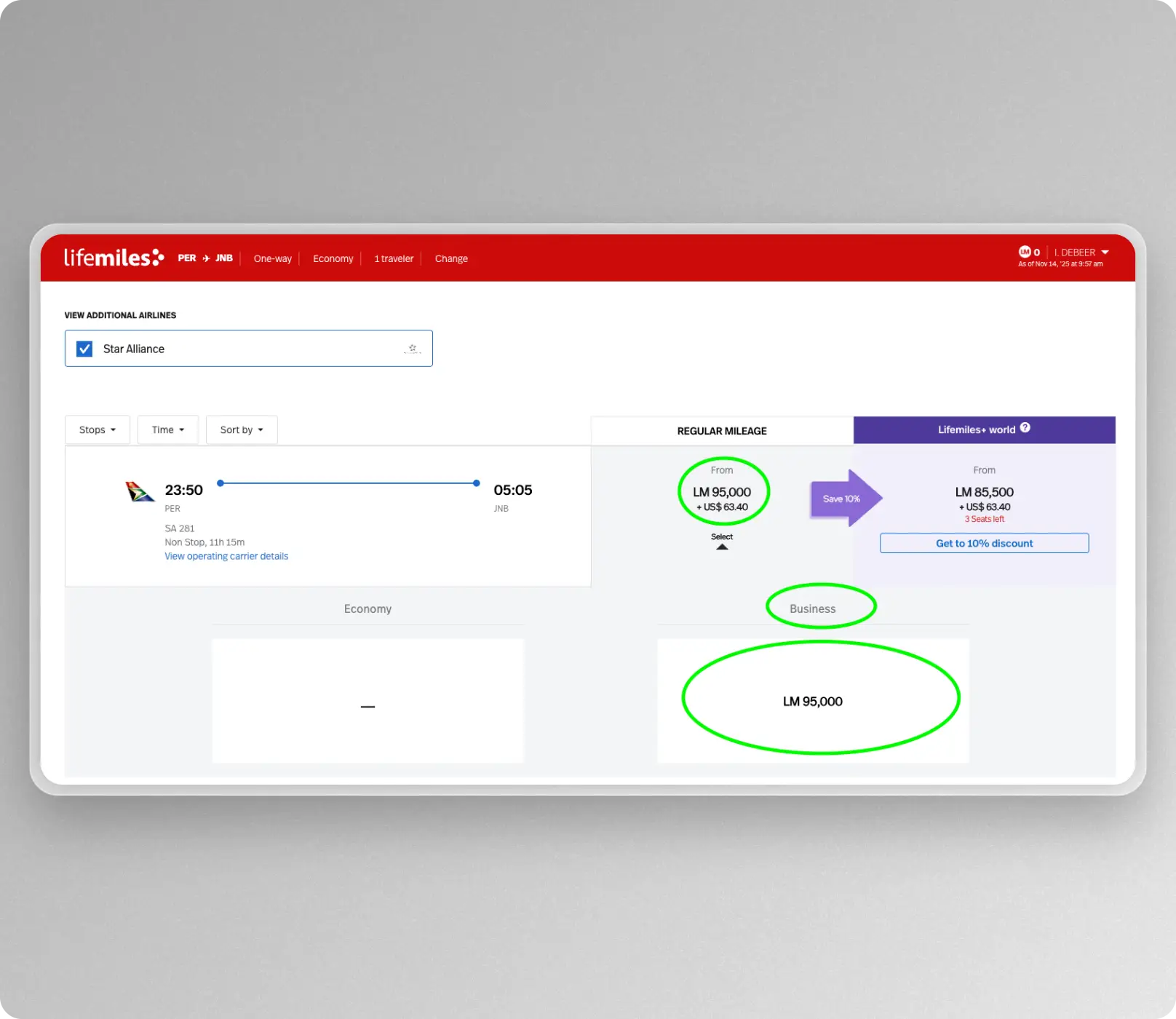Collapse the Select fare expander
Image resolution: width=1176 pixels, height=1019 pixels.
(722, 541)
